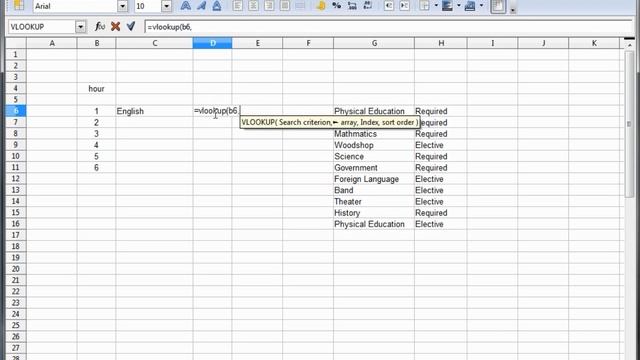Expand the Borders dropdown arrow
The width and height of the screenshot is (640, 360).
click(x=436, y=6)
